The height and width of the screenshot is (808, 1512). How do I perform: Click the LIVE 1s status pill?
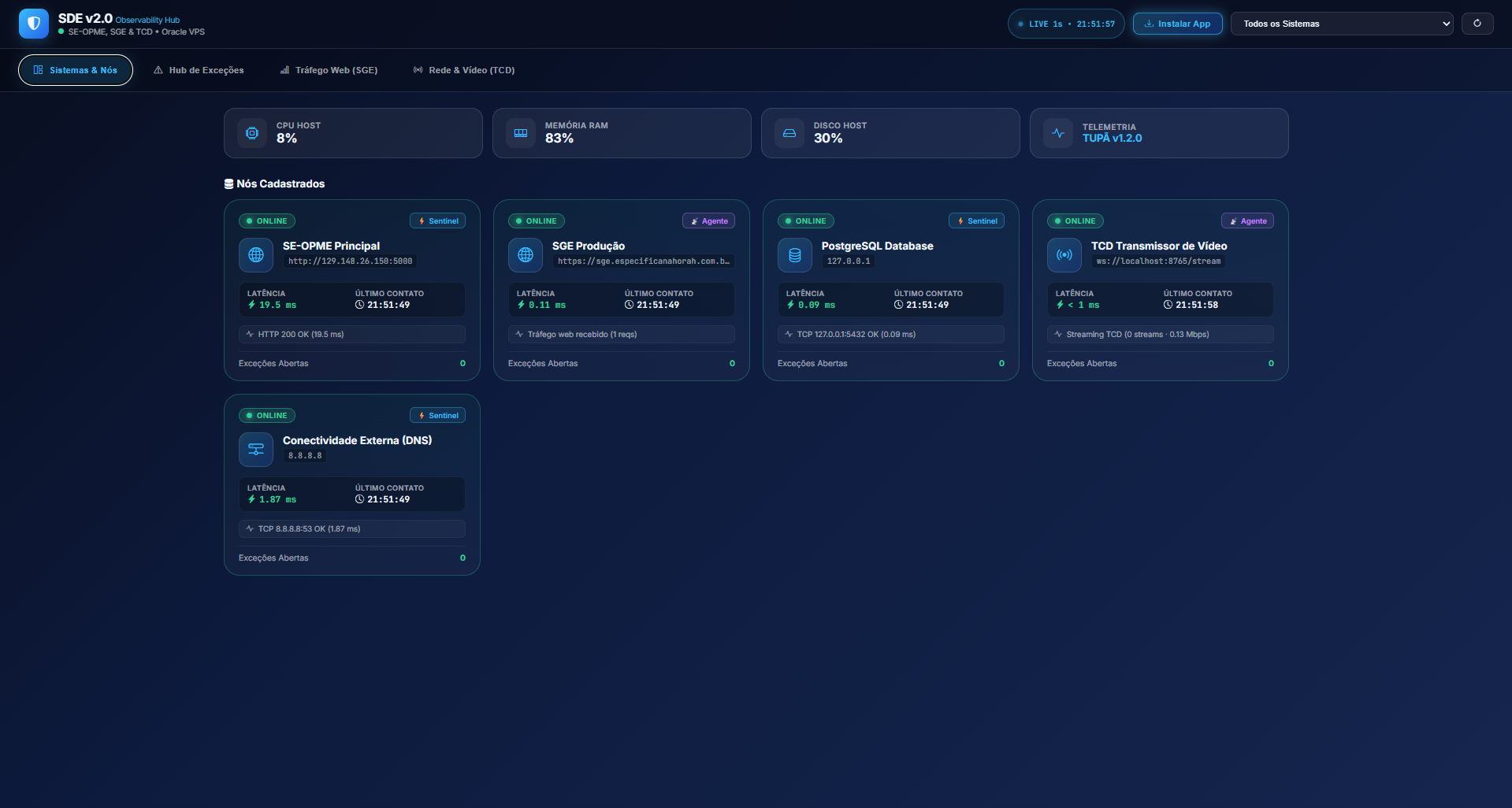[x=1066, y=24]
